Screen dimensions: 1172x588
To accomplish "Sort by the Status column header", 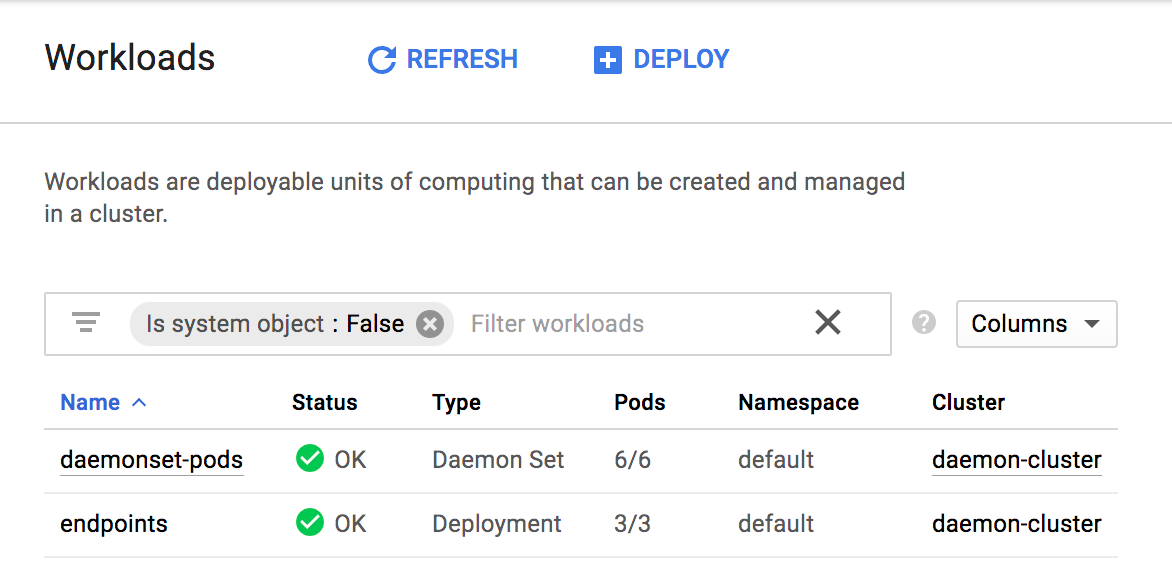I will coord(324,403).
